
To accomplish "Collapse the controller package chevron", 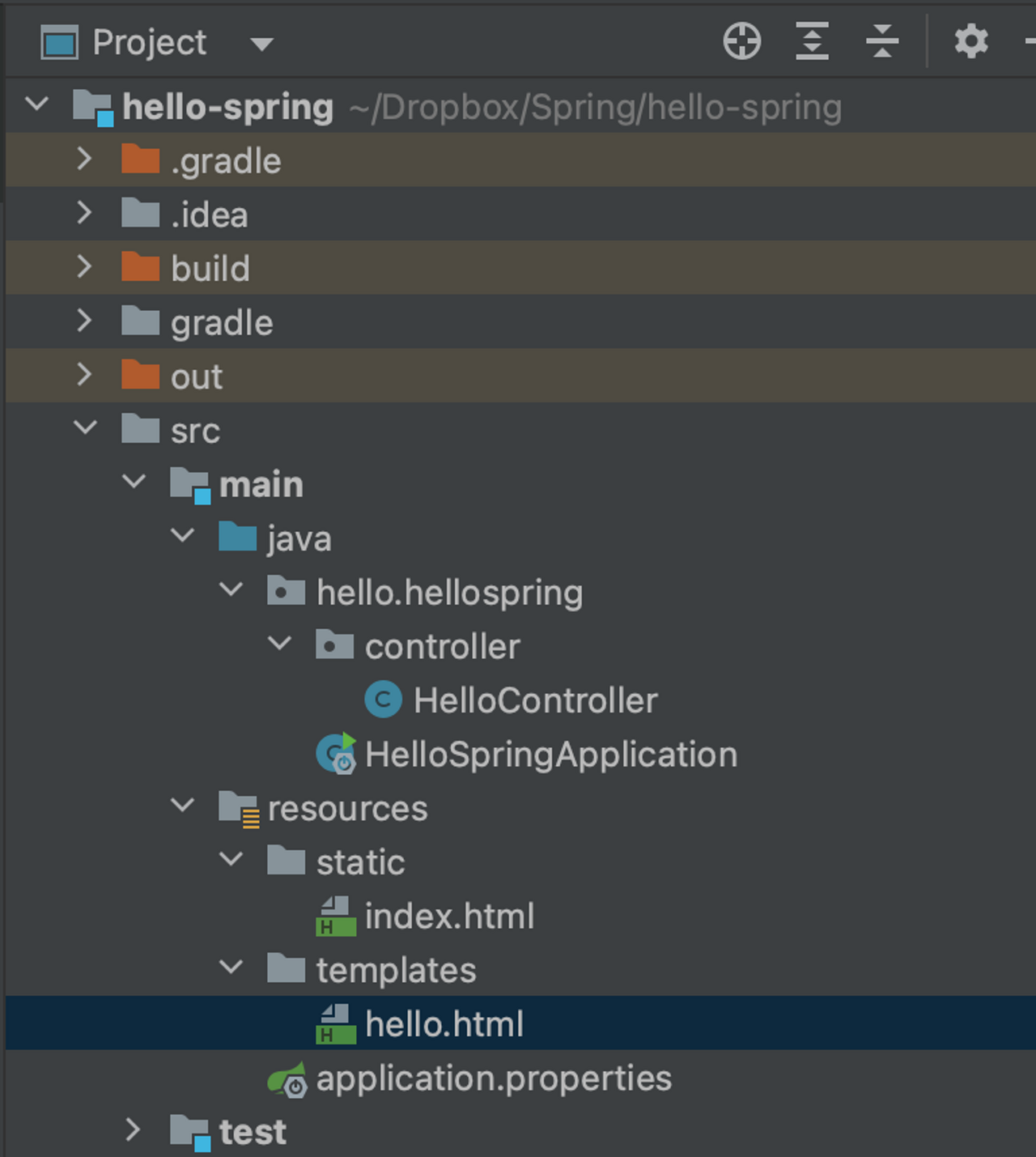I will [x=279, y=644].
